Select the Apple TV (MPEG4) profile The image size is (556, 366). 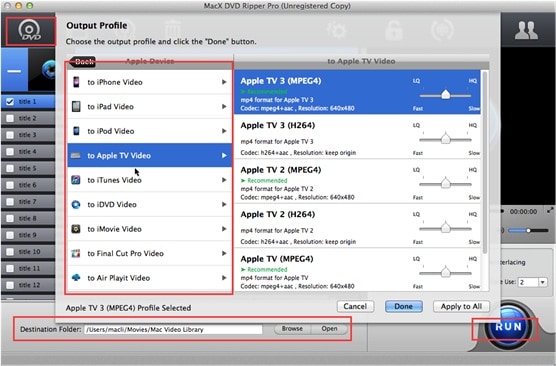(357, 270)
